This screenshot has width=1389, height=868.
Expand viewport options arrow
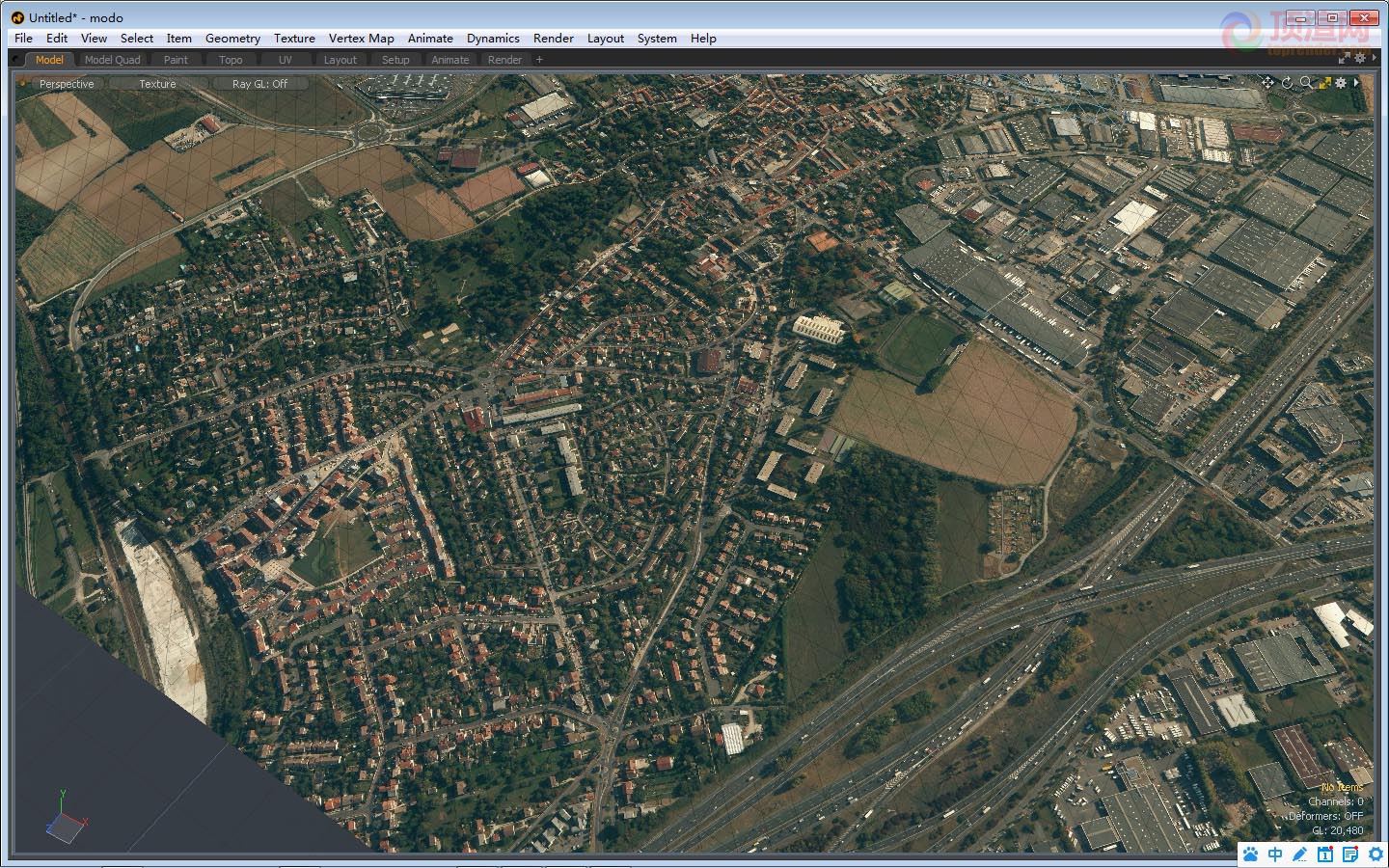point(1356,83)
